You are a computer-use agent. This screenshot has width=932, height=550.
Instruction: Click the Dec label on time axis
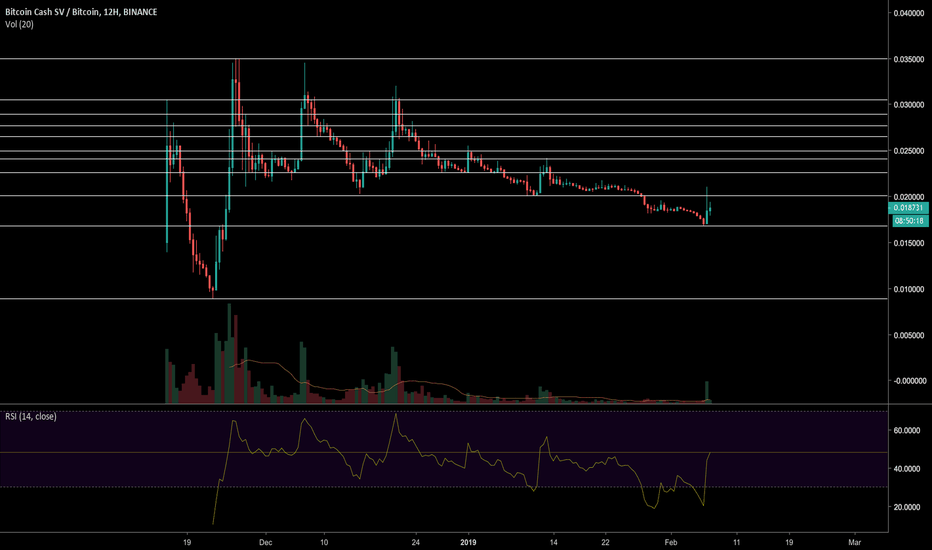pyautogui.click(x=266, y=542)
